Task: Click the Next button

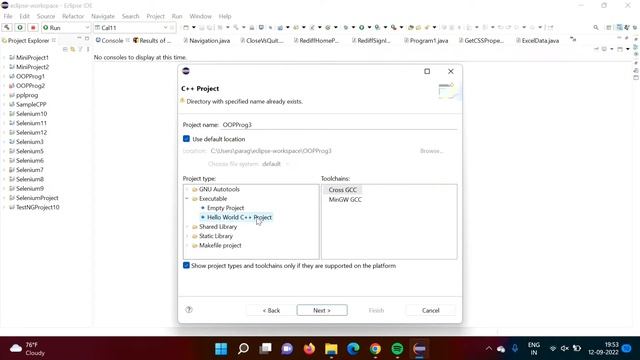Action: point(322,310)
